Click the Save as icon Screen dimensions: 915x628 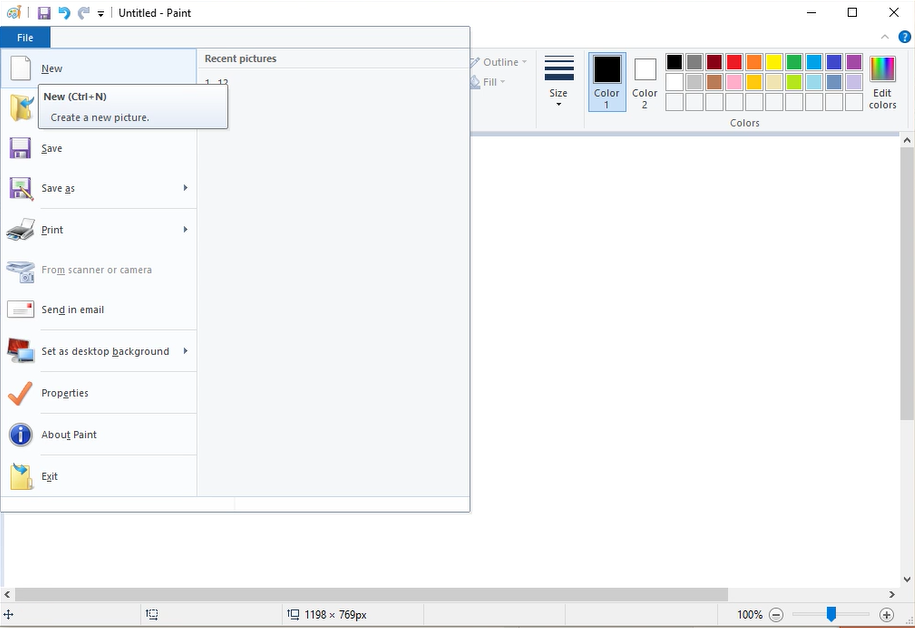(x=21, y=189)
